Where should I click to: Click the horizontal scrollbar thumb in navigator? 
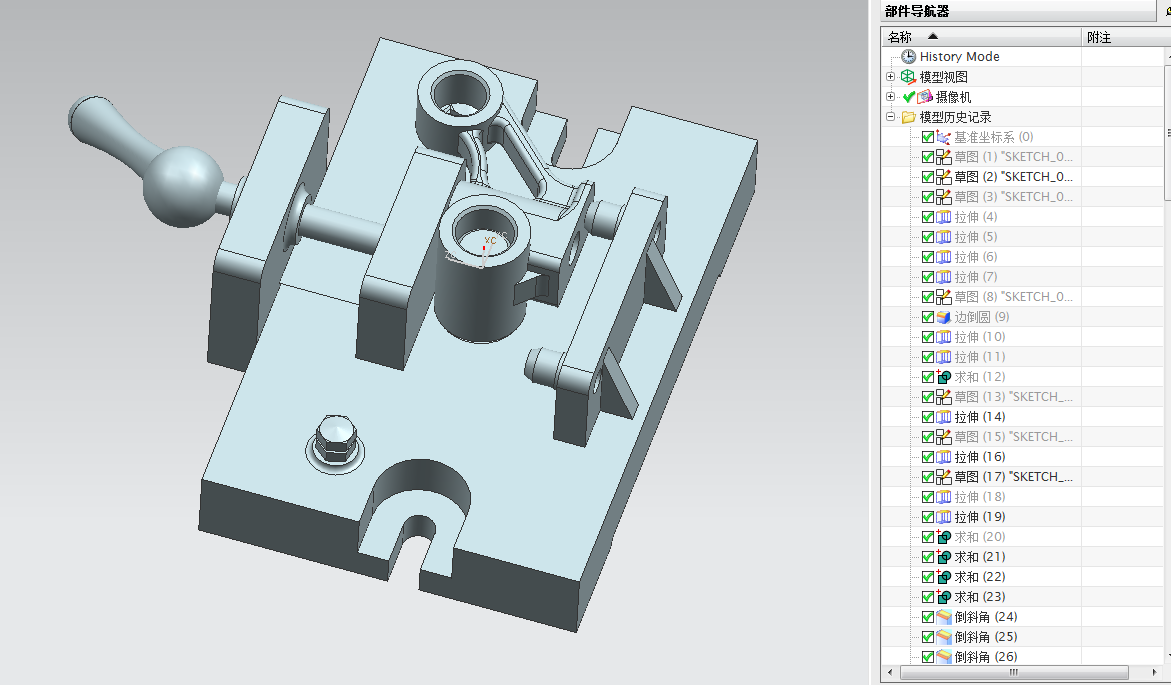[1013, 672]
